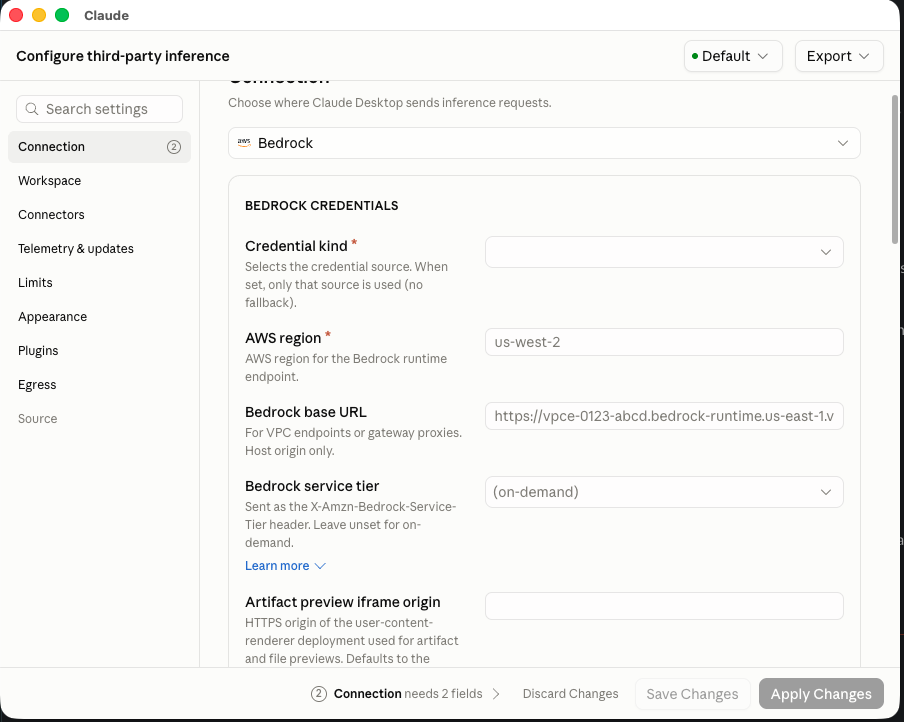Image resolution: width=904 pixels, height=722 pixels.
Task: Click the green macOS zoom window button
Action: (62, 15)
